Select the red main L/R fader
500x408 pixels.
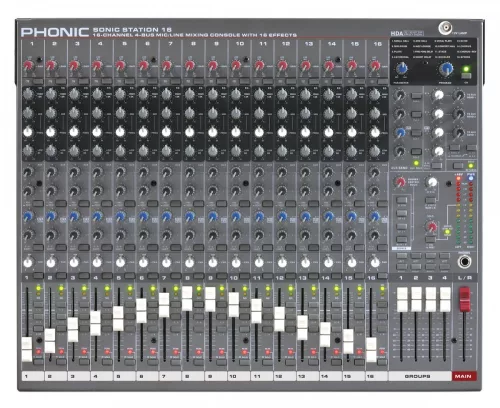tap(464, 299)
